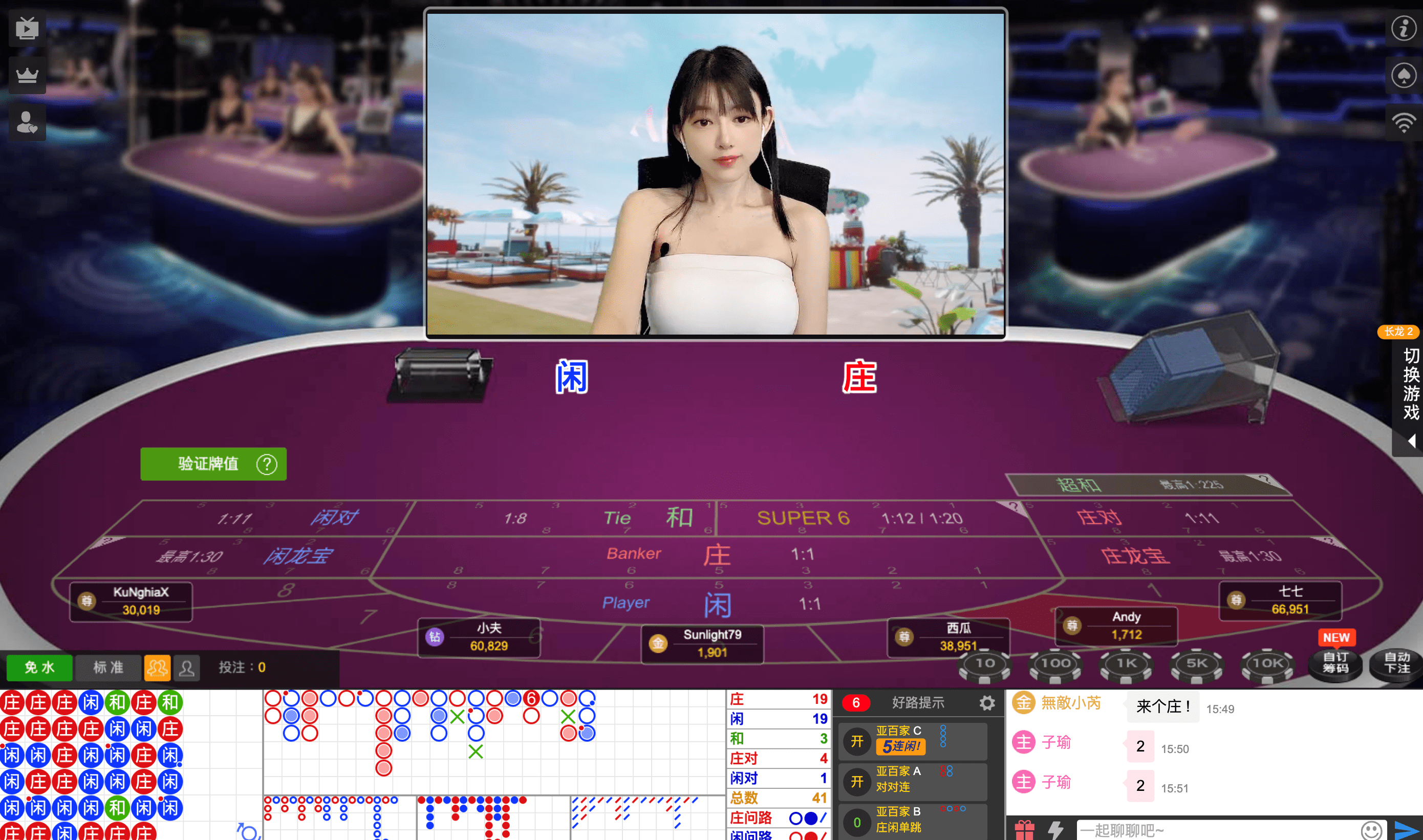The width and height of the screenshot is (1423, 840).
Task: Open 亚百家 B table entry
Action: [913, 821]
